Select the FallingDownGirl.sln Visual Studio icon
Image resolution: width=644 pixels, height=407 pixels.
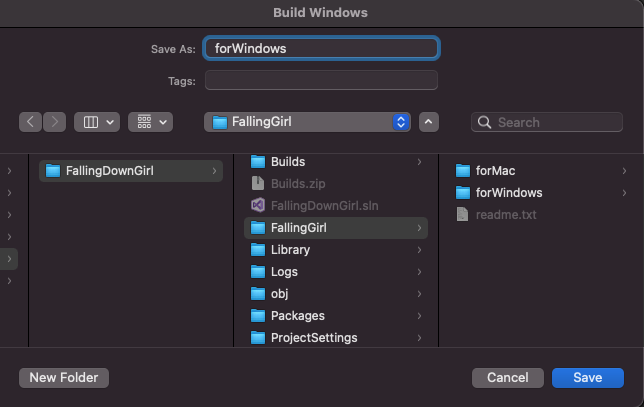(258, 205)
